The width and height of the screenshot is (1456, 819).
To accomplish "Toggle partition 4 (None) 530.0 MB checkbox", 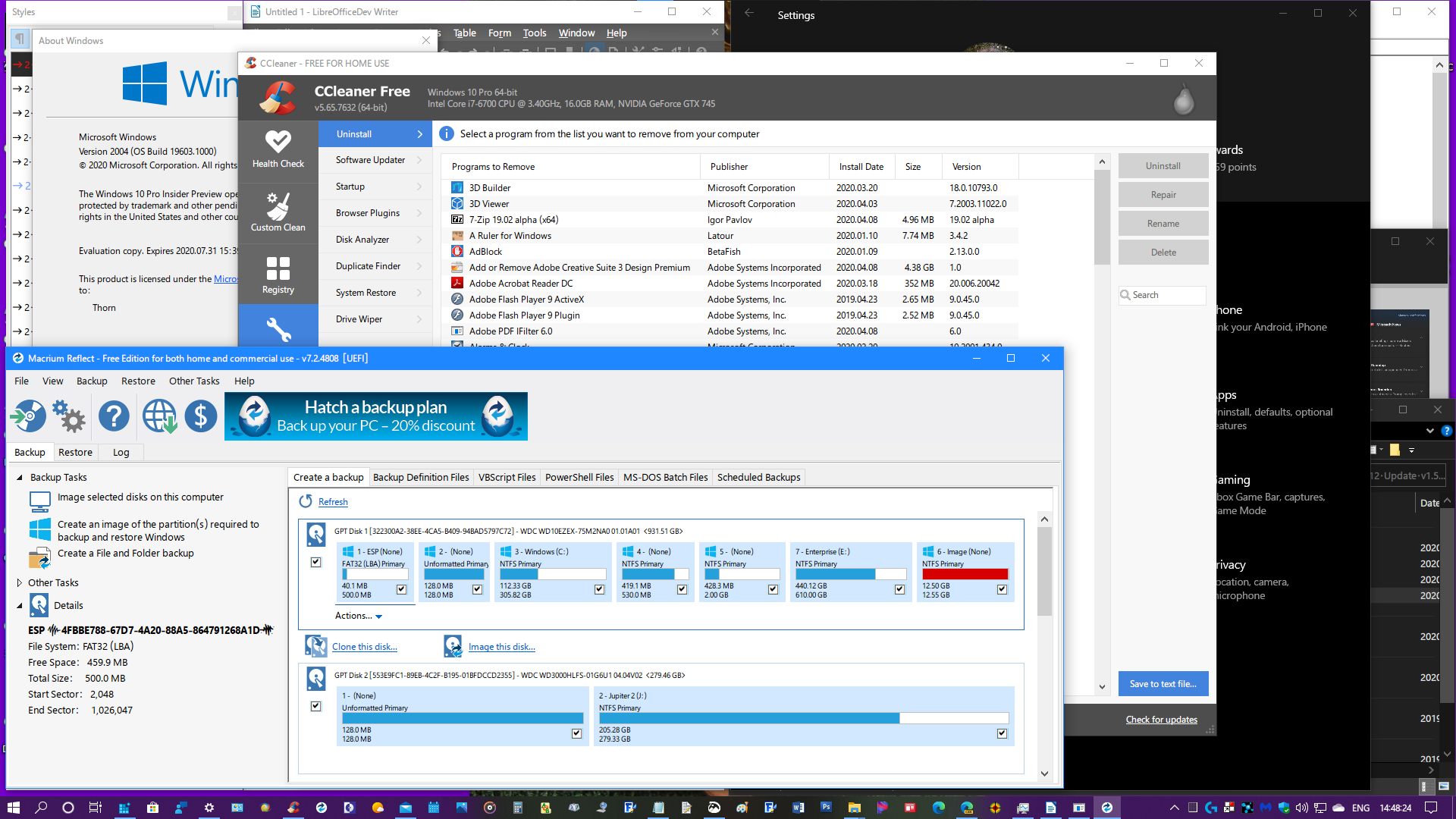I will point(682,589).
